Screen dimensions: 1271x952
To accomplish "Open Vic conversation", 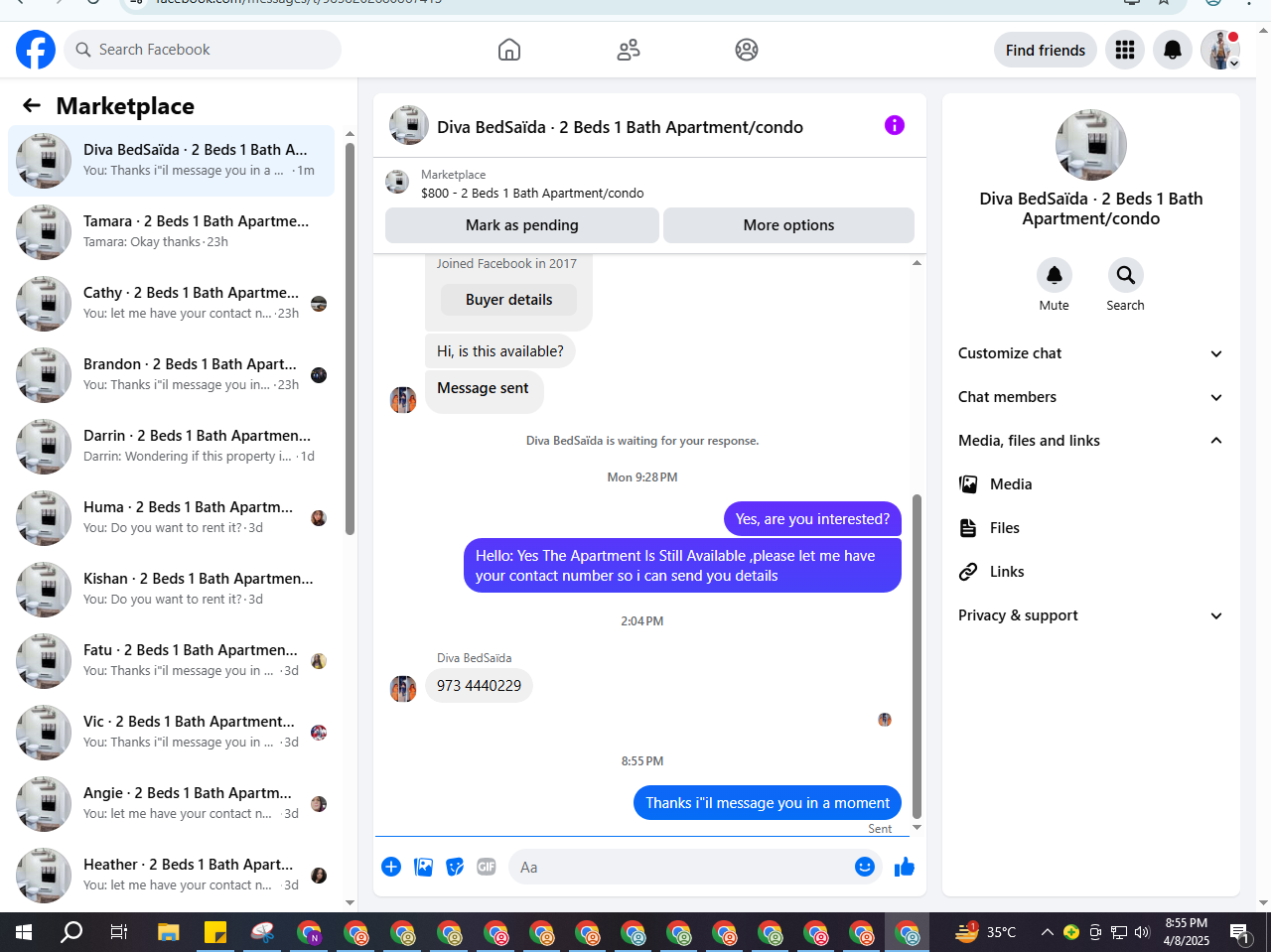I will point(171,733).
